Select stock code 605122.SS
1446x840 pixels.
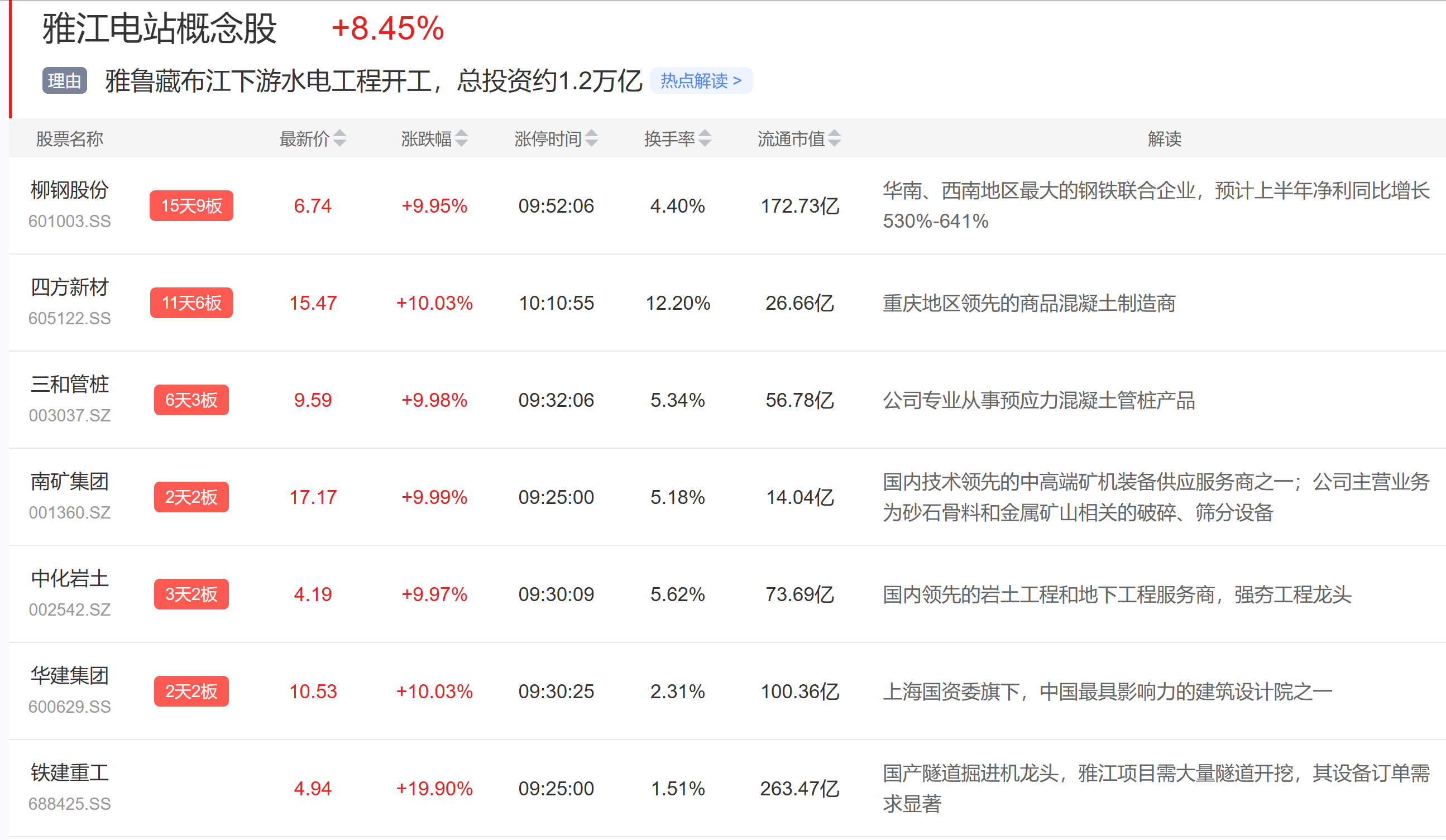(69, 318)
